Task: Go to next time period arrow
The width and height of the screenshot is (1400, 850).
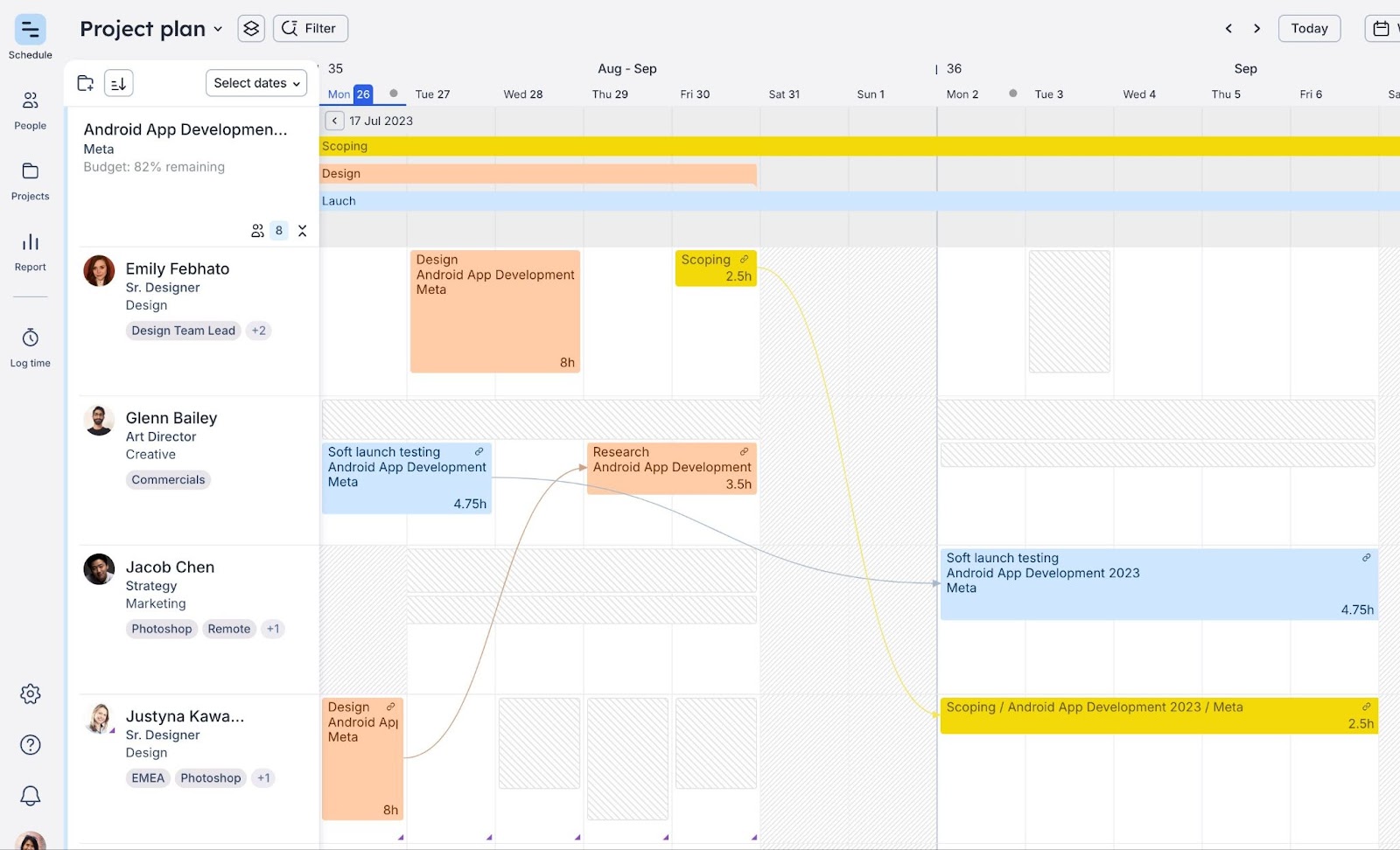Action: (1256, 29)
